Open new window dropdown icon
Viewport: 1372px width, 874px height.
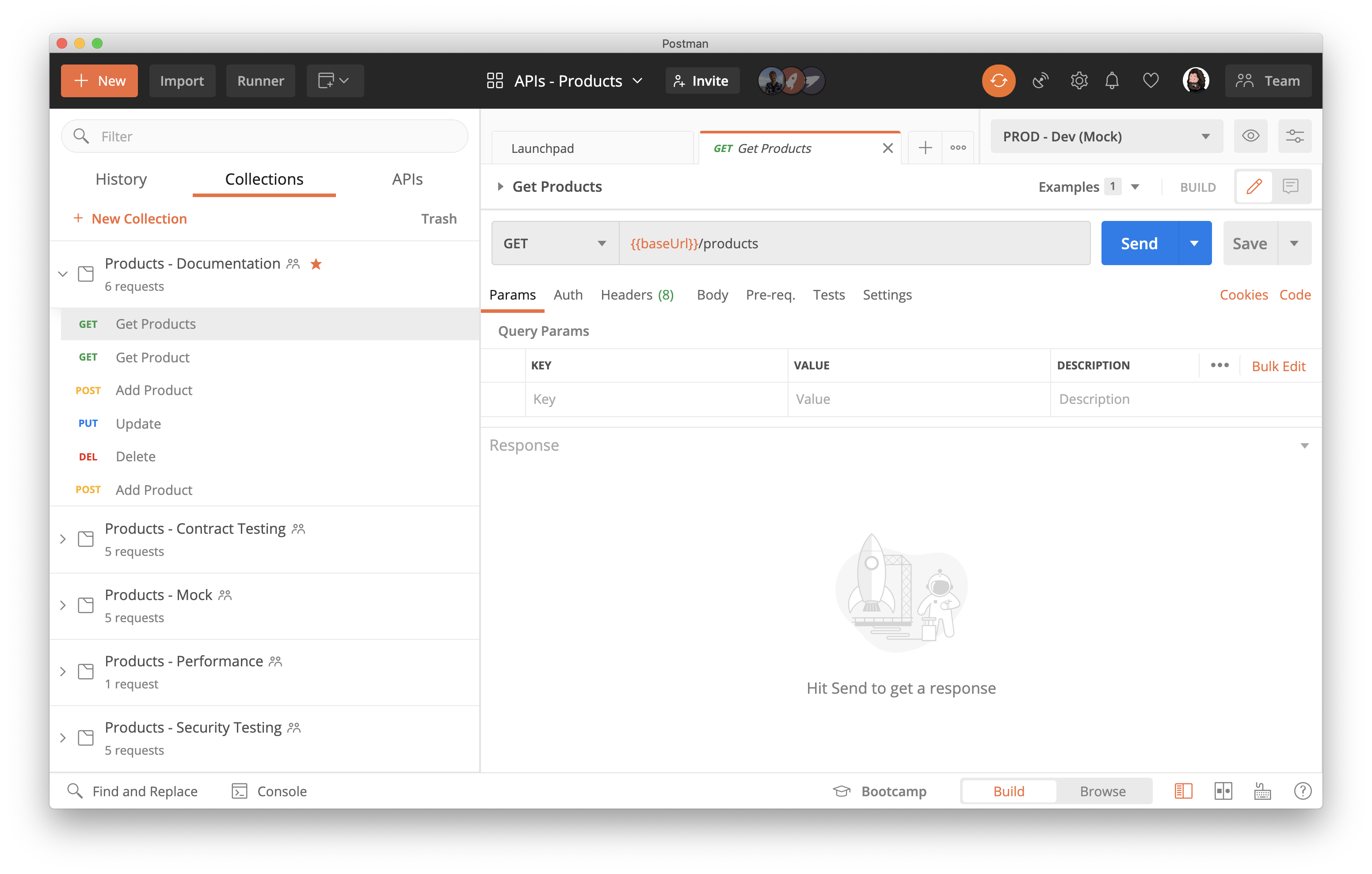pyautogui.click(x=335, y=81)
